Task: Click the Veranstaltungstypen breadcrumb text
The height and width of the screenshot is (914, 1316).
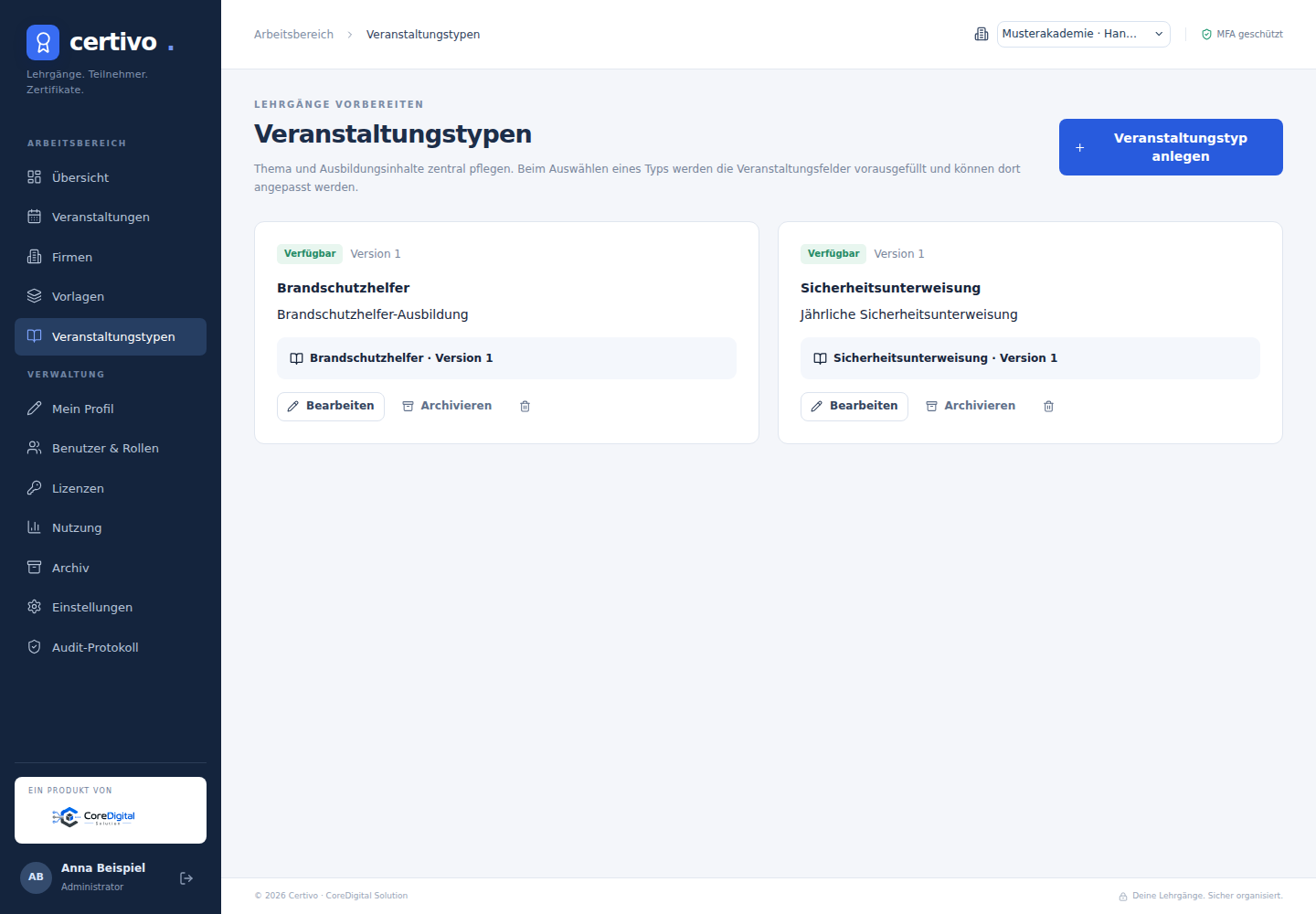Action: (x=423, y=35)
